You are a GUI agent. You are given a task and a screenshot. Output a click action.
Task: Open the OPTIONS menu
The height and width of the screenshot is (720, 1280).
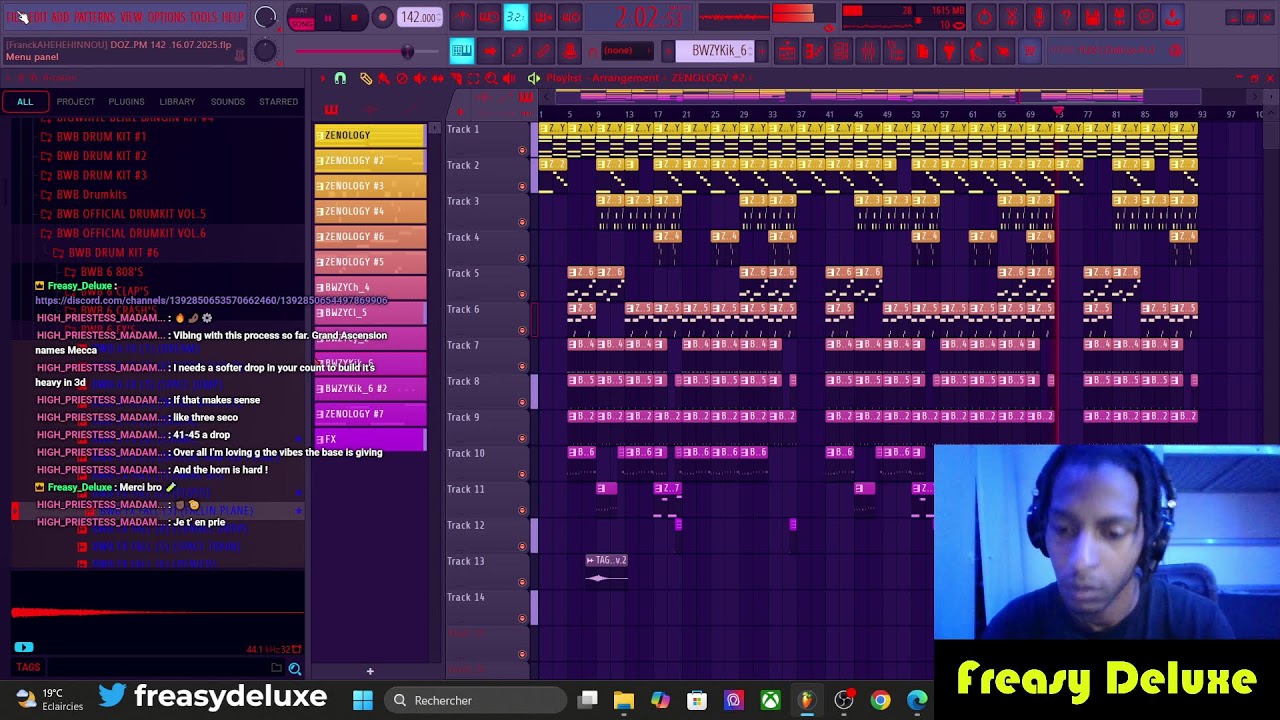[x=167, y=17]
